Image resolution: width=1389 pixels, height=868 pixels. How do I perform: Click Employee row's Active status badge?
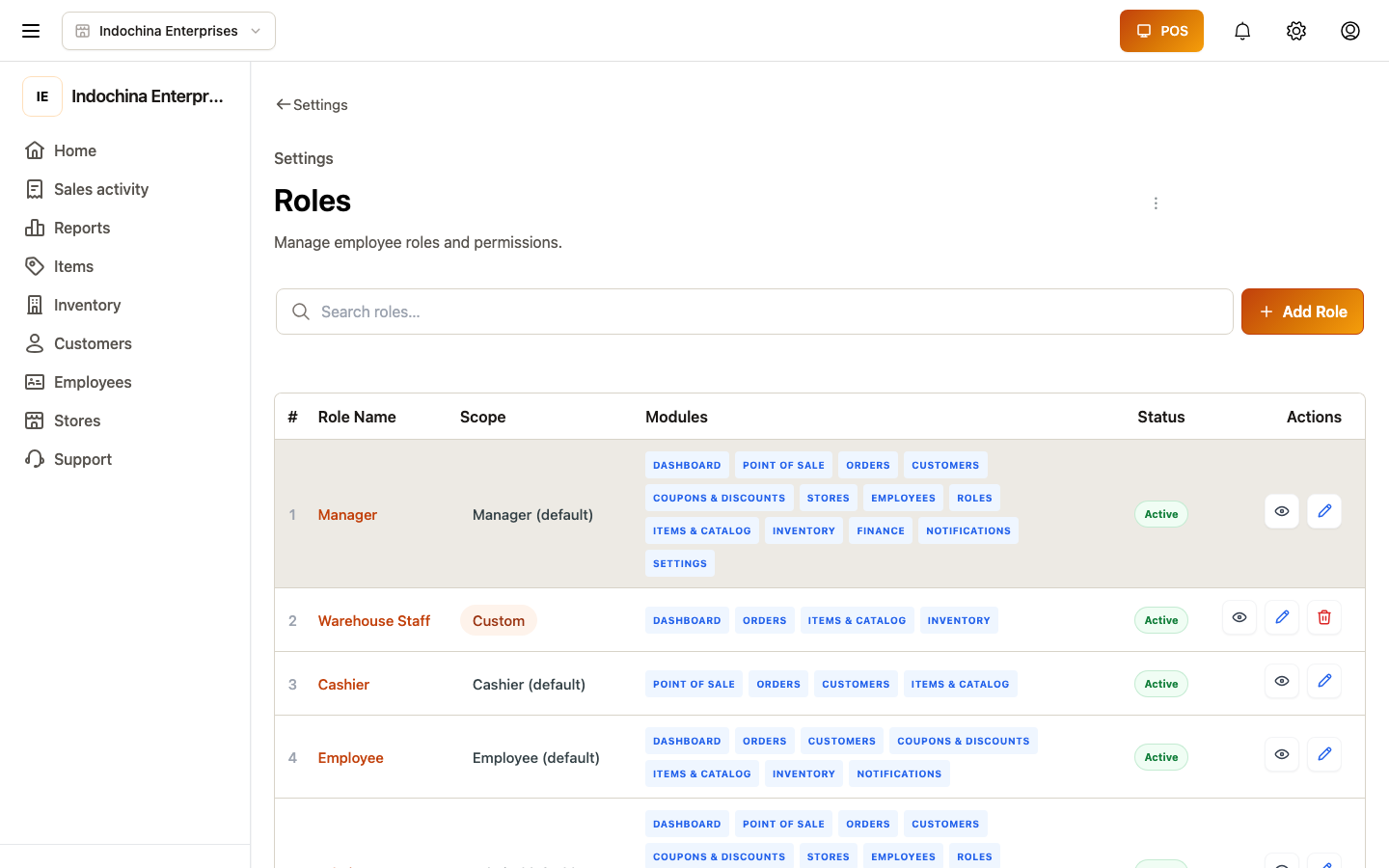pyautogui.click(x=1161, y=757)
